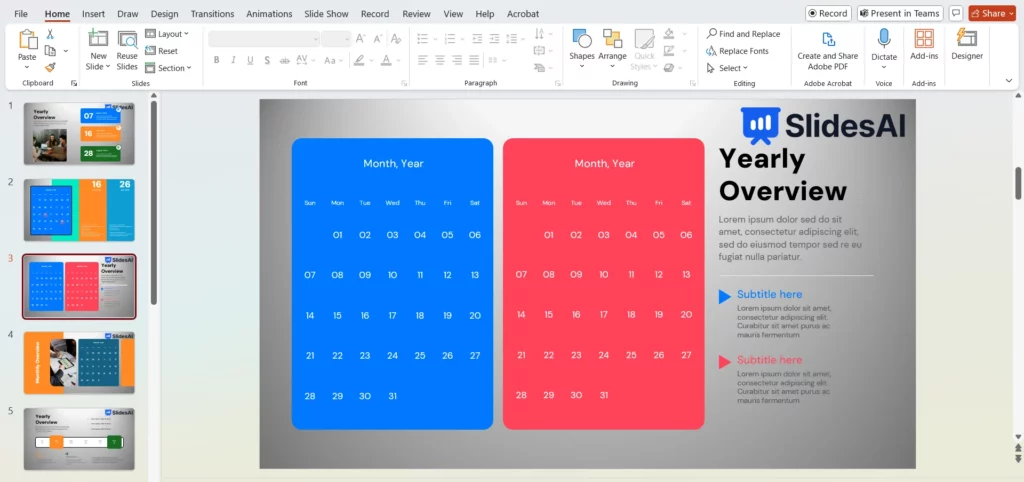Select the Format Painter brush

[50, 67]
